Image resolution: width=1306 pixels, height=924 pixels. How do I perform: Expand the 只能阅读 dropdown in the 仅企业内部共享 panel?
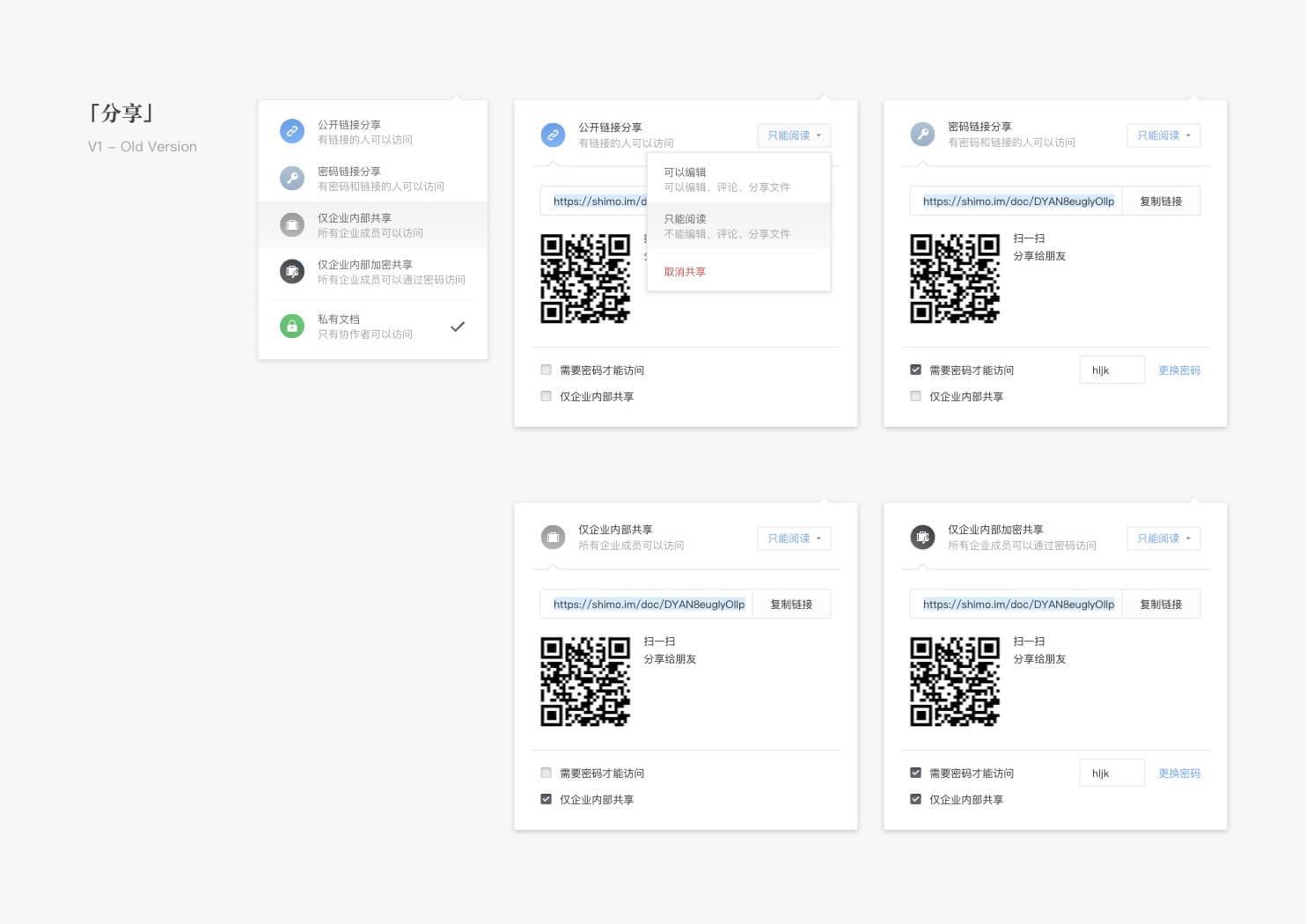point(794,539)
